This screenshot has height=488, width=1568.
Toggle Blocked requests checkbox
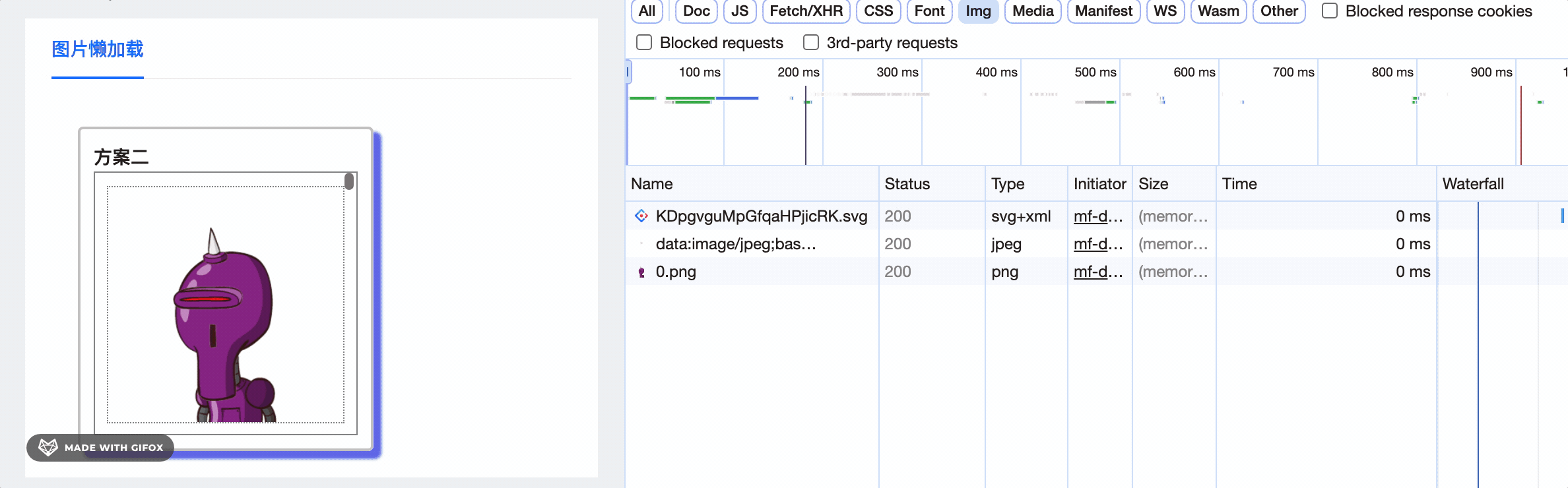[644, 42]
